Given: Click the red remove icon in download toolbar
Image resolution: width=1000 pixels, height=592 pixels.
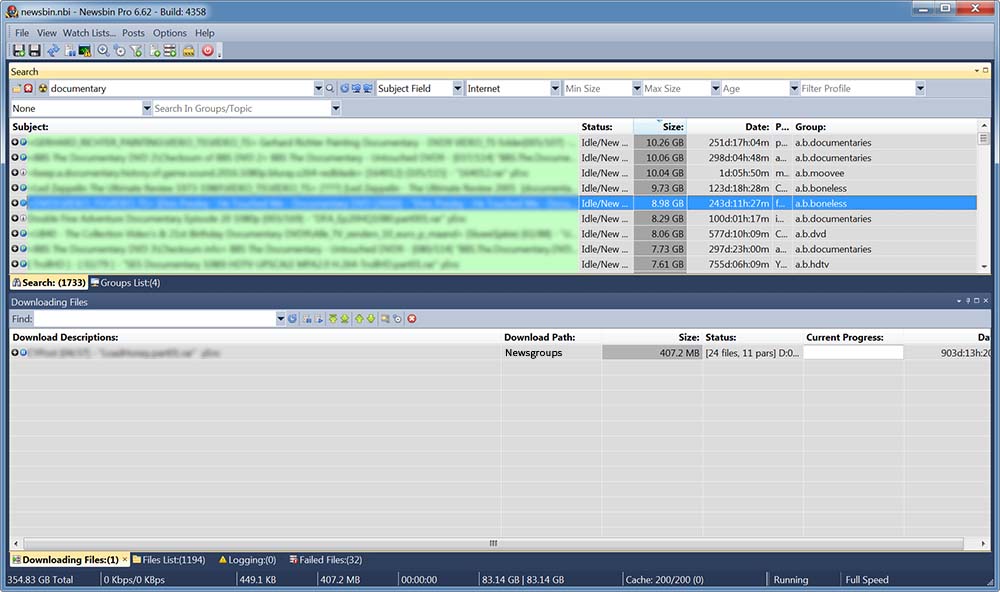Looking at the screenshot, I should pyautogui.click(x=412, y=318).
